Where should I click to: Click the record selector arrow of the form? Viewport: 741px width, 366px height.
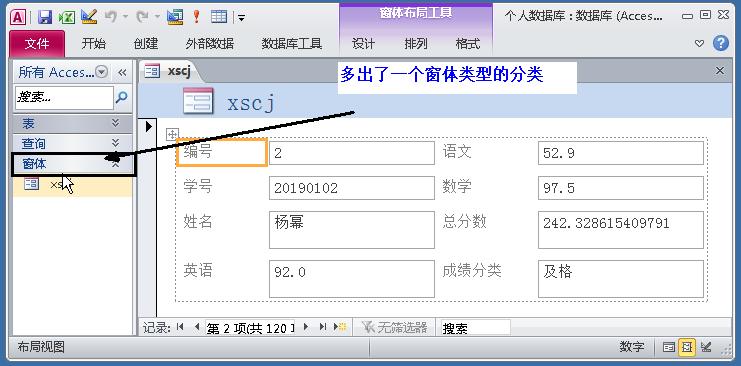[149, 127]
